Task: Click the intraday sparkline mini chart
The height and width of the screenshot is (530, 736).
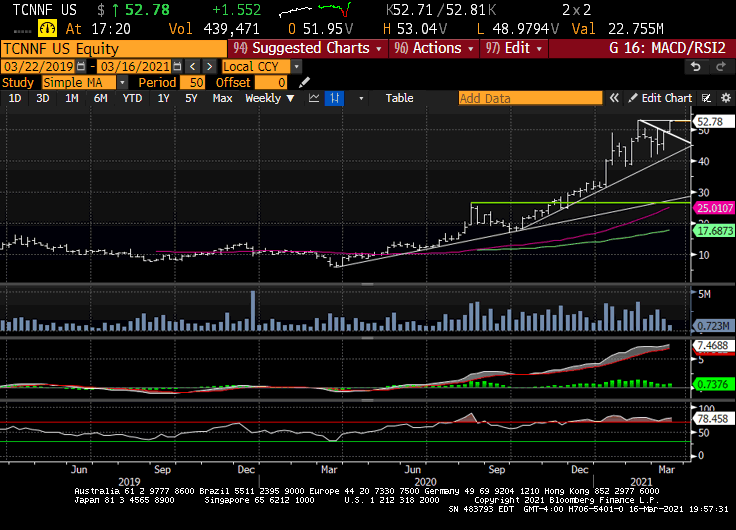Action: [x=315, y=10]
